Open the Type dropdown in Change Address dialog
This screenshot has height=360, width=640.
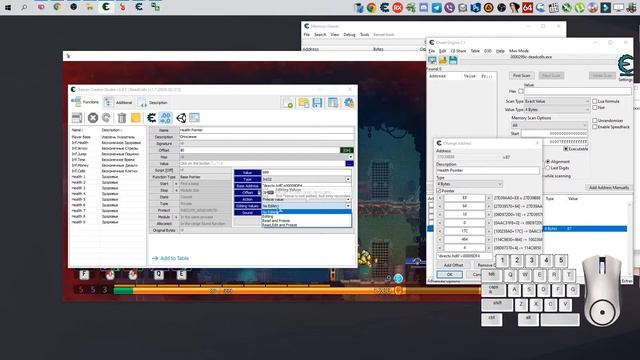click(x=469, y=184)
